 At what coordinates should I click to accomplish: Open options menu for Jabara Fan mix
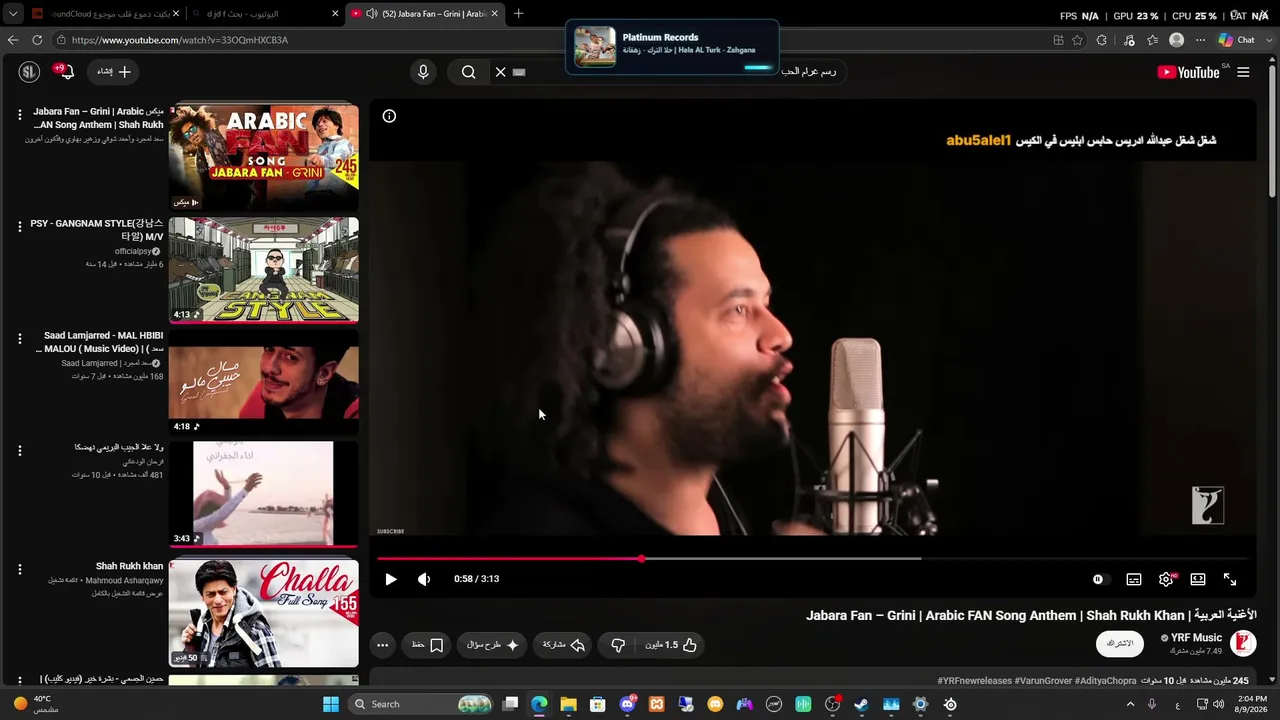[x=19, y=115]
